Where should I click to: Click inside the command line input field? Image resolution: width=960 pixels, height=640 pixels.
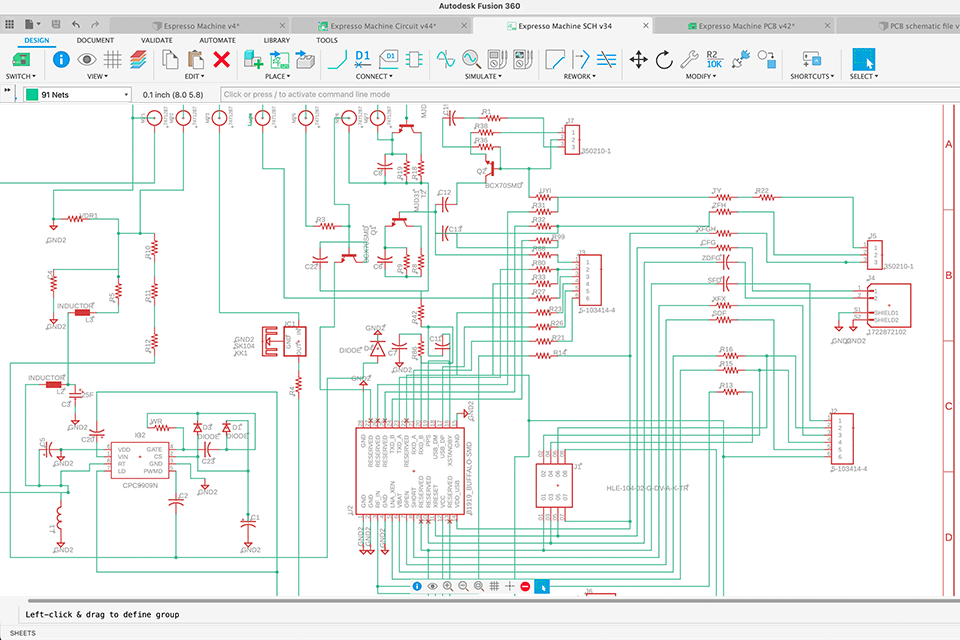click(x=590, y=95)
